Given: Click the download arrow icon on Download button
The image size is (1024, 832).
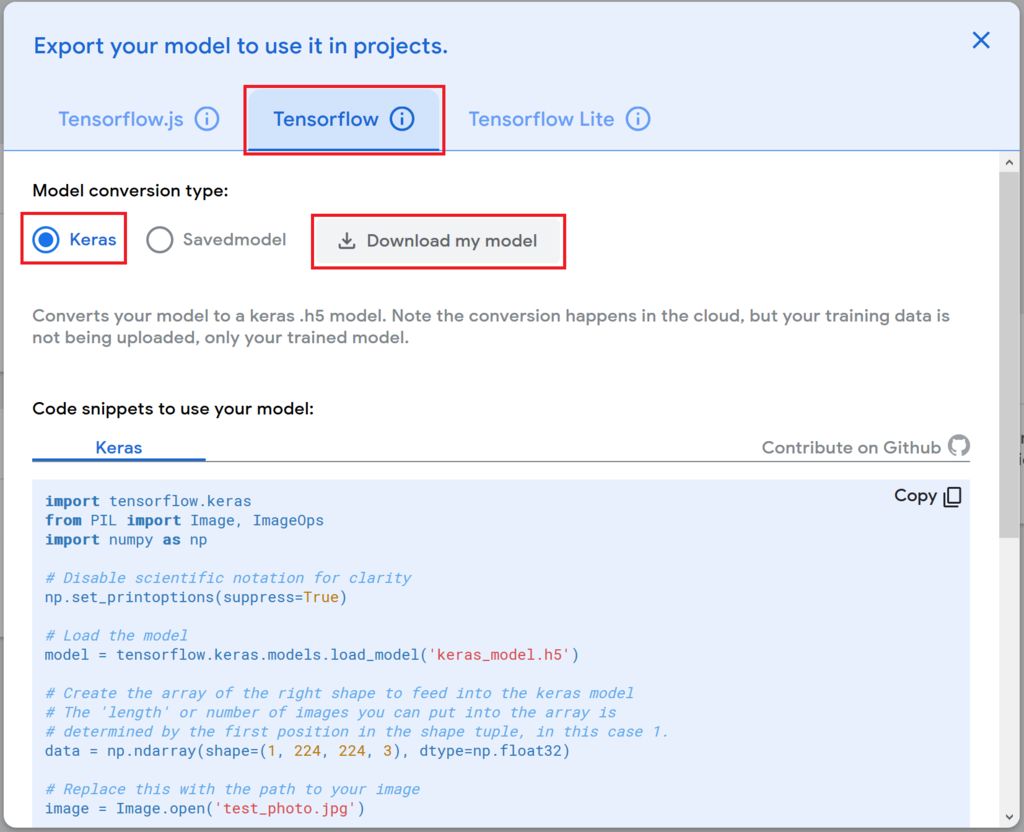Looking at the screenshot, I should click(347, 241).
